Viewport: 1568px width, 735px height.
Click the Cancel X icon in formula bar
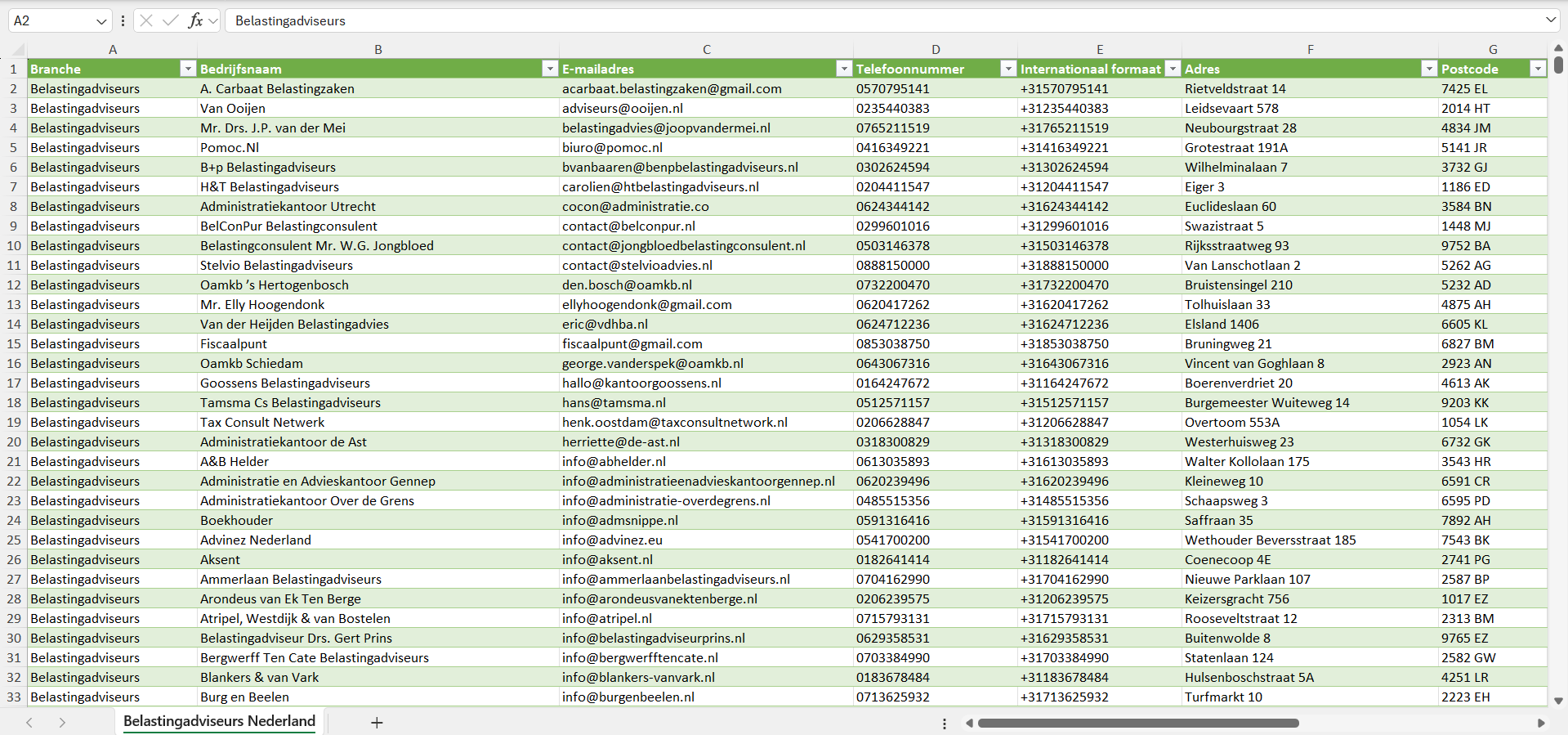pyautogui.click(x=146, y=20)
